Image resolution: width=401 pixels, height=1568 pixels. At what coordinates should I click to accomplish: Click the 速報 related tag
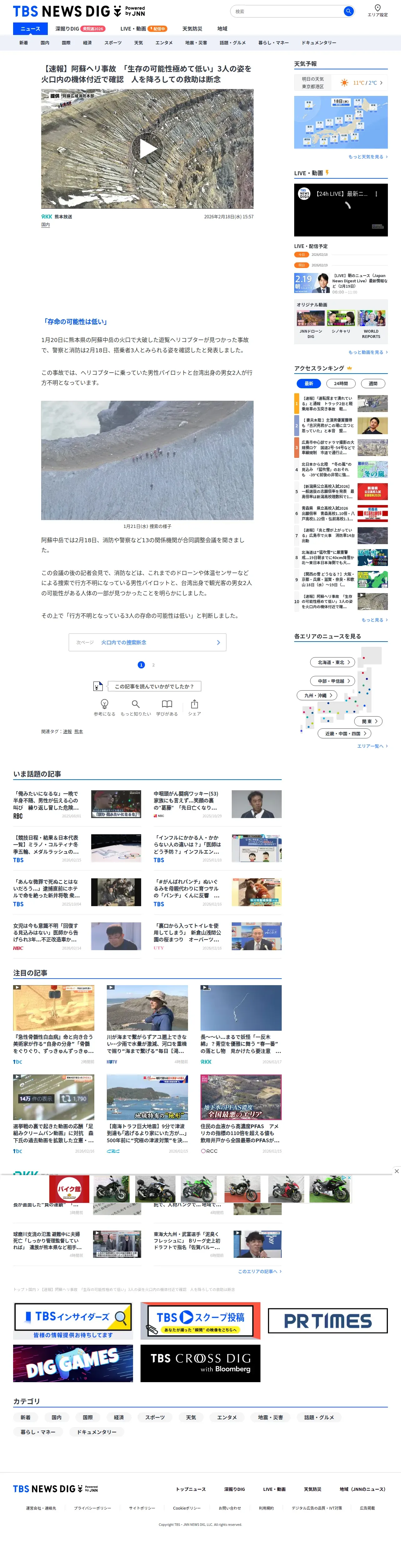[67, 732]
